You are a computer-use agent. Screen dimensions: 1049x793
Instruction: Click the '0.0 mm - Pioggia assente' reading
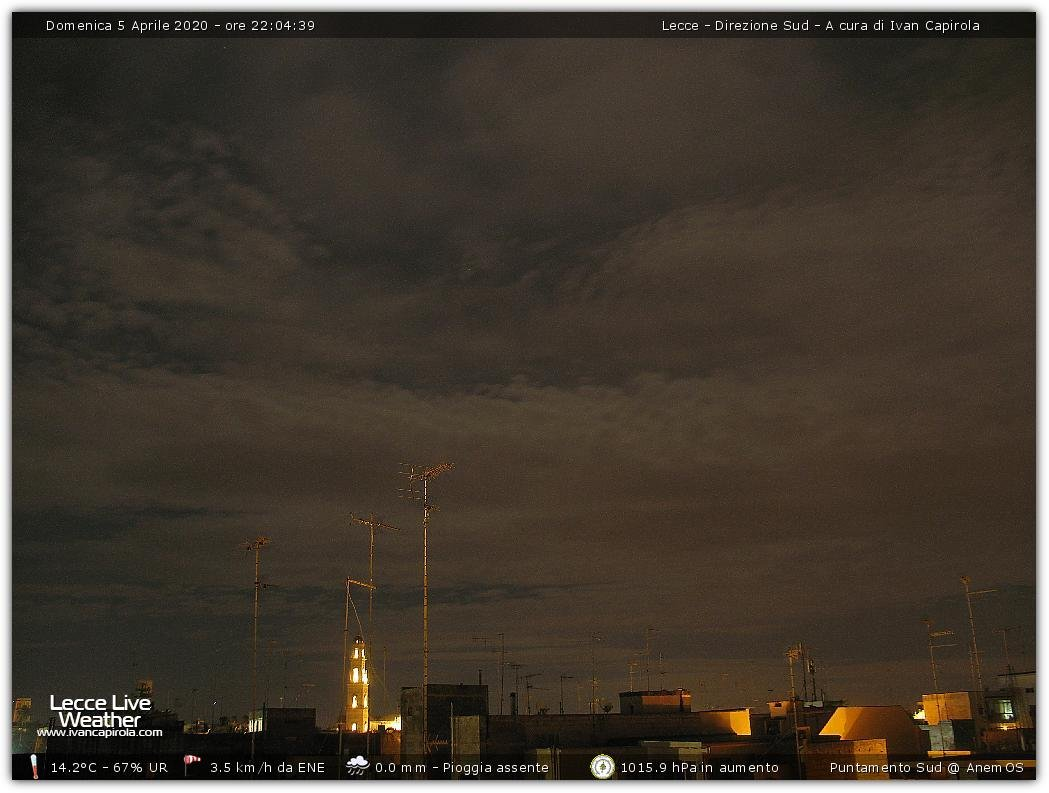(x=462, y=768)
